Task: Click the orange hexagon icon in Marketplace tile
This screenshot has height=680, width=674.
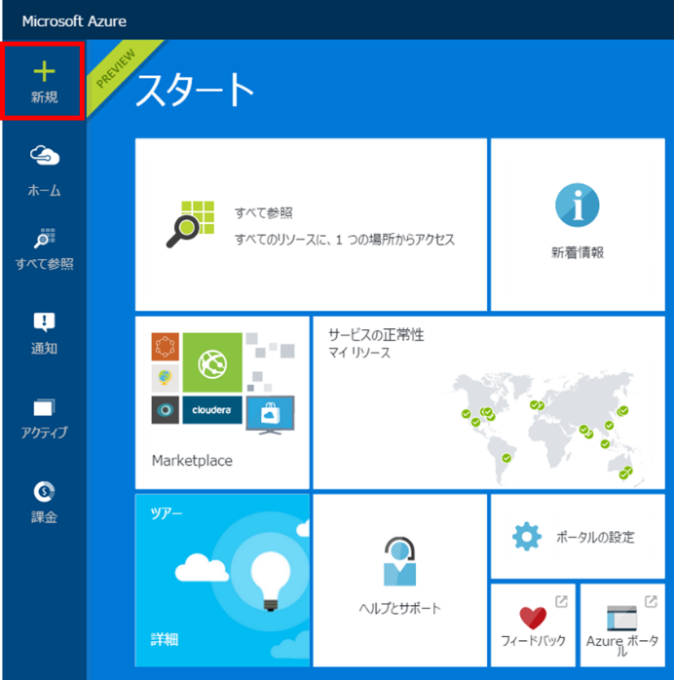Action: click(x=165, y=347)
